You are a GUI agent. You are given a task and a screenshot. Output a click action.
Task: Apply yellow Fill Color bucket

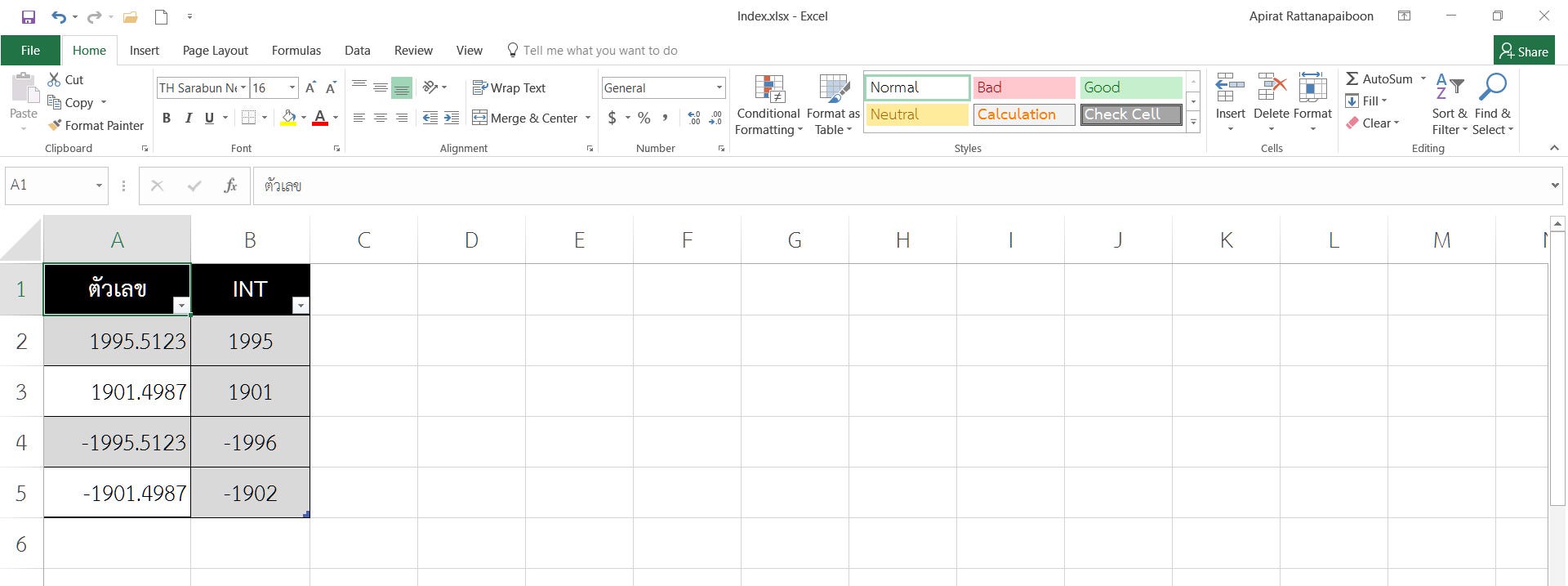[x=287, y=118]
